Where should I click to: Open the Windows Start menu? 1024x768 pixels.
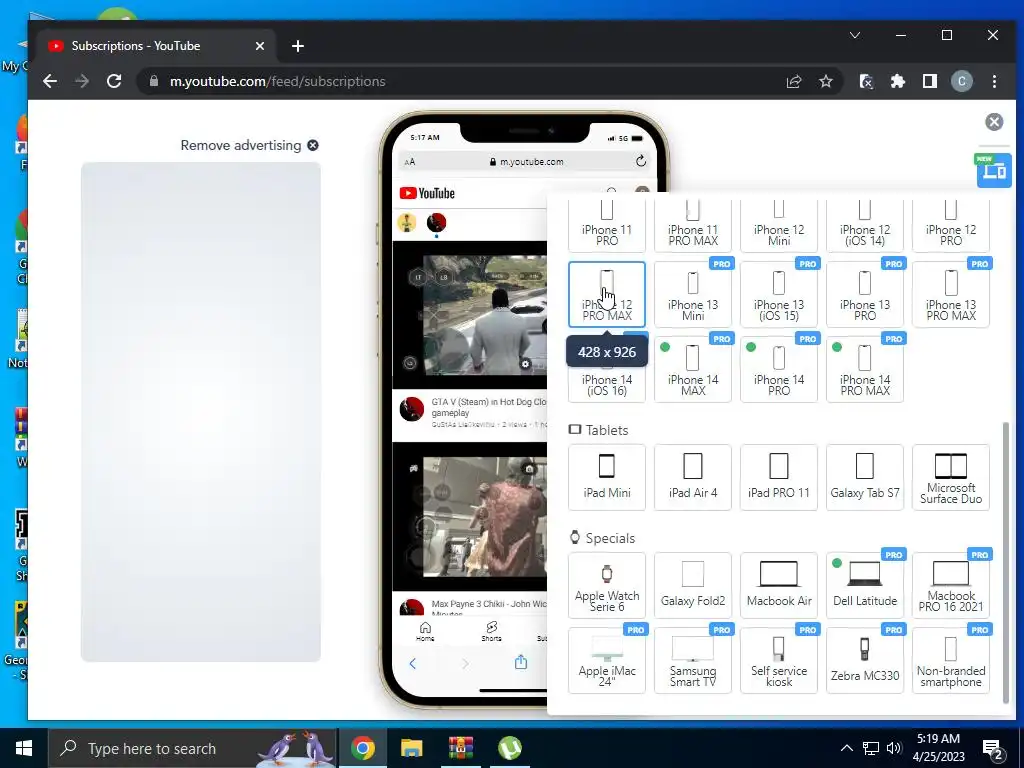point(24,748)
